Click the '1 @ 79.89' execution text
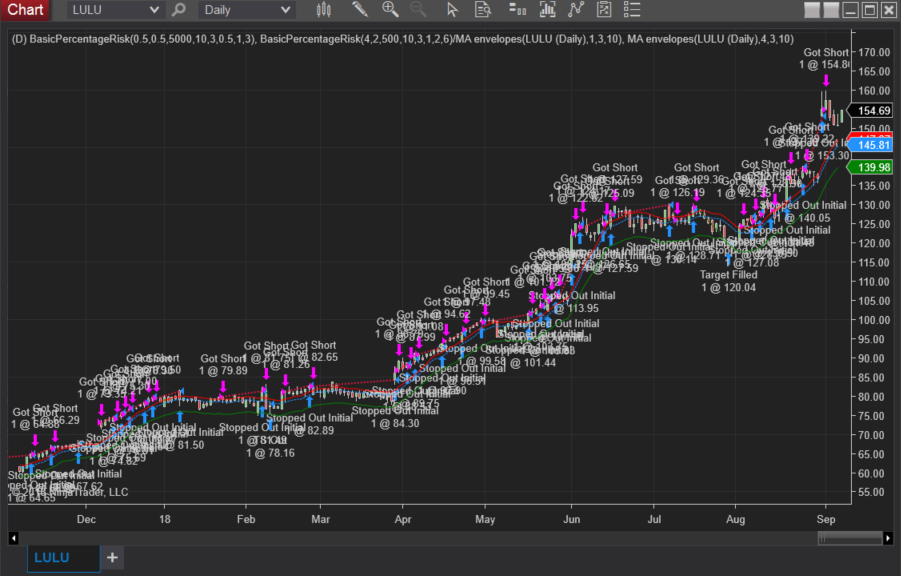901x576 pixels. pos(223,371)
